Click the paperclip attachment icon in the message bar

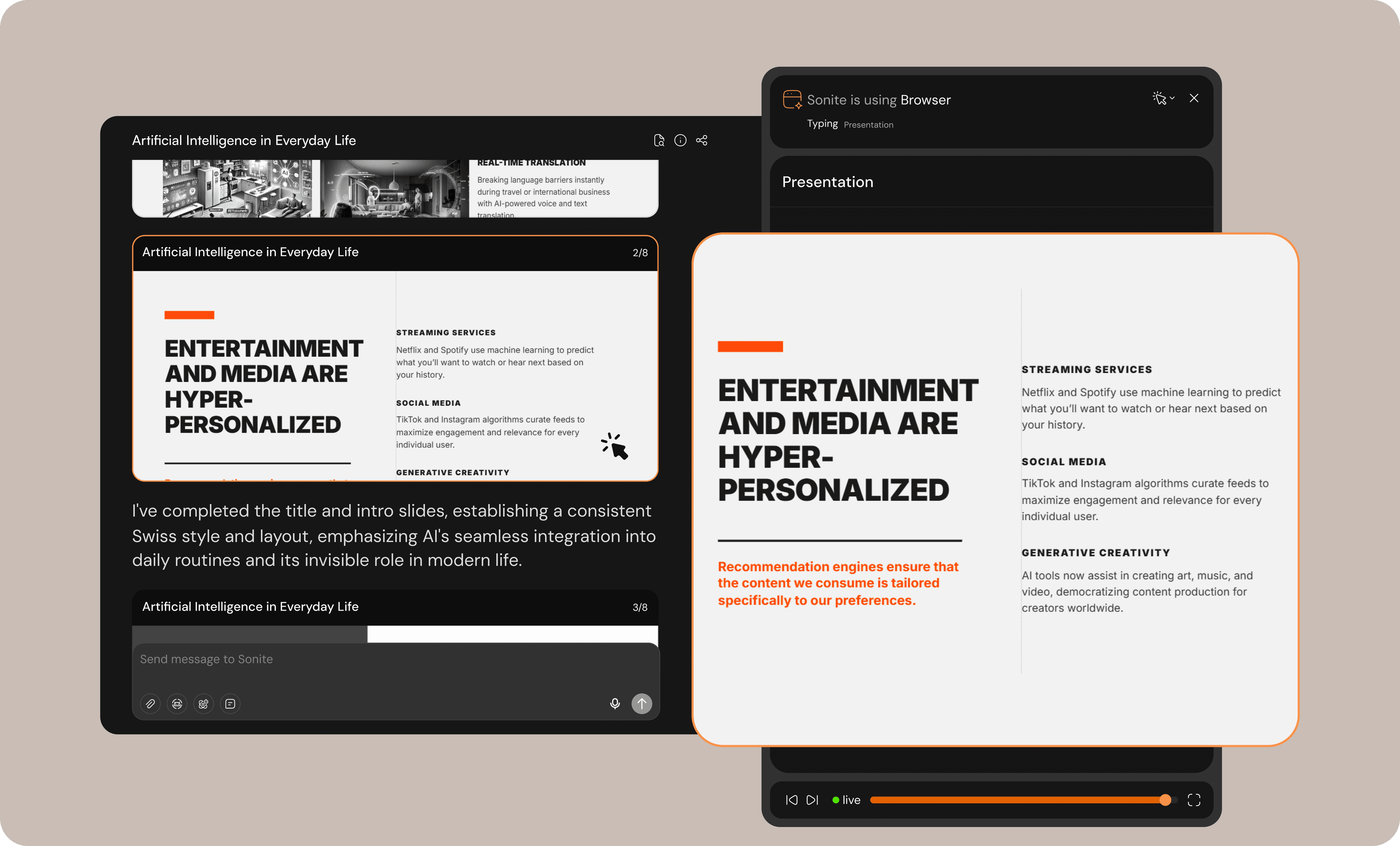pos(150,703)
